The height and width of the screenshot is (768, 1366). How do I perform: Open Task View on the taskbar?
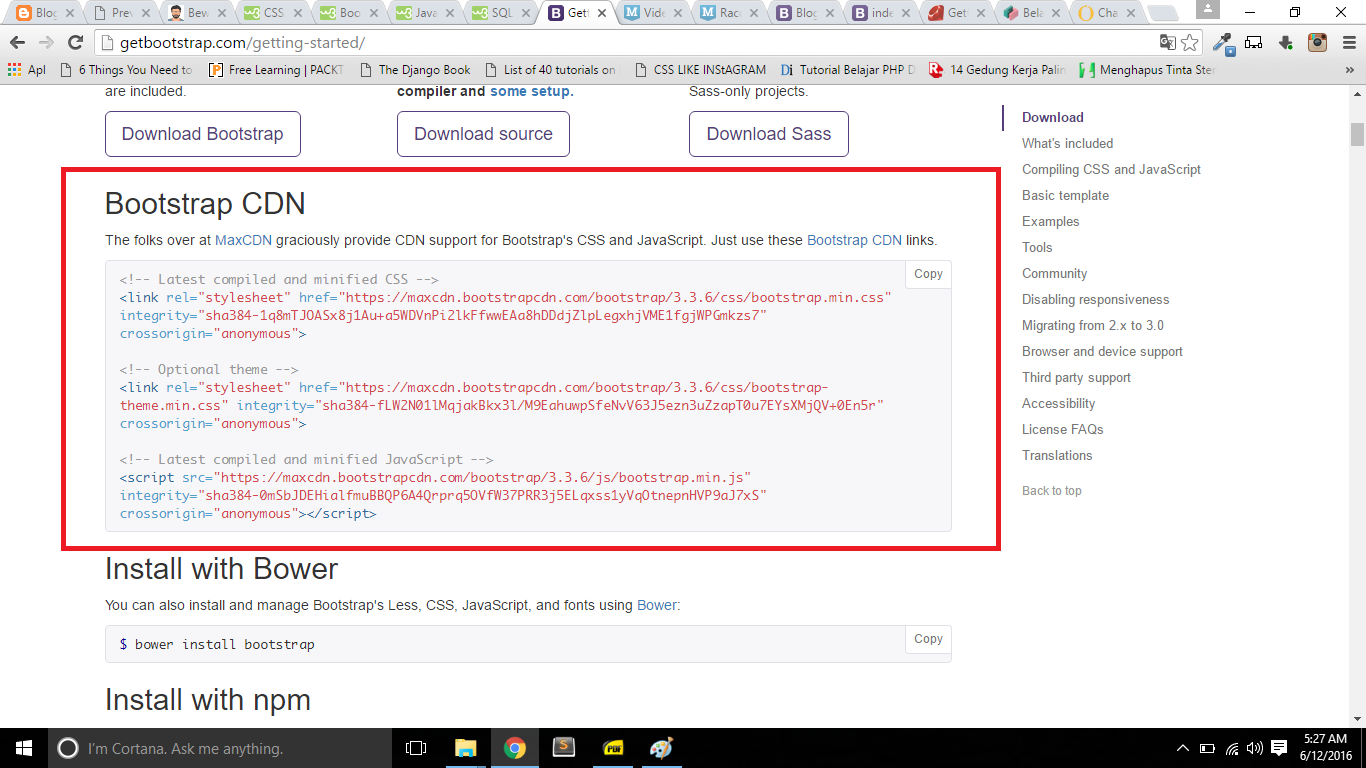(x=415, y=748)
